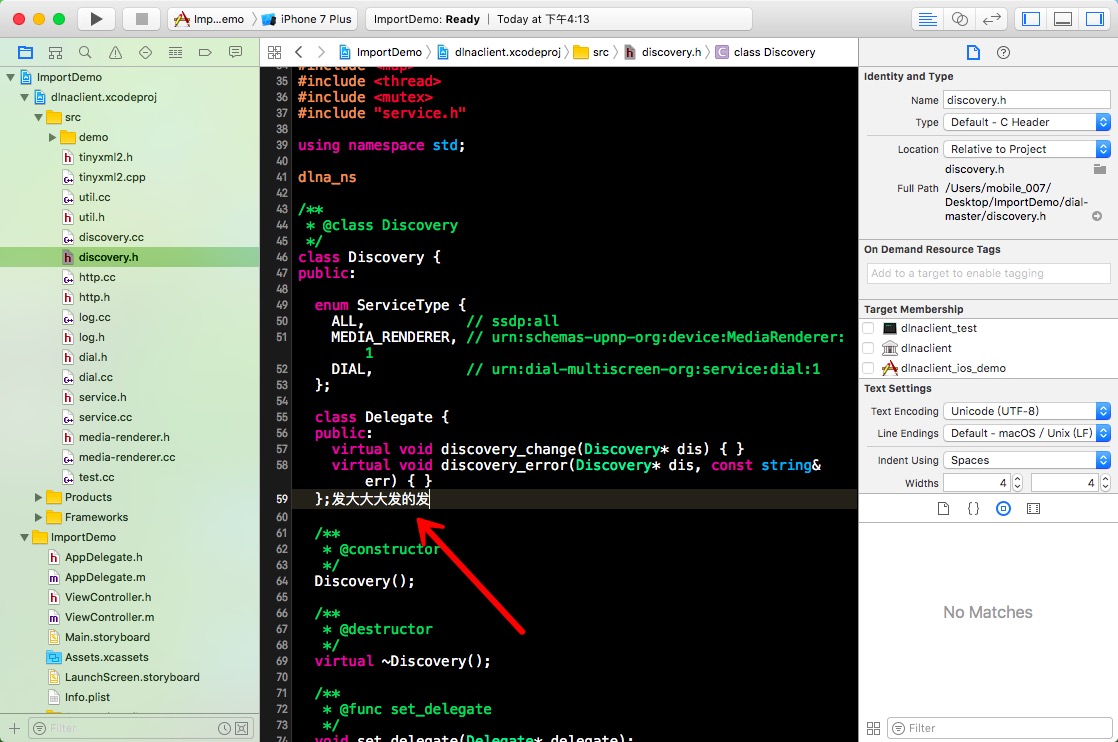Image resolution: width=1118 pixels, height=742 pixels.
Task: Hide the Utilities right panel
Action: tap(1093, 19)
